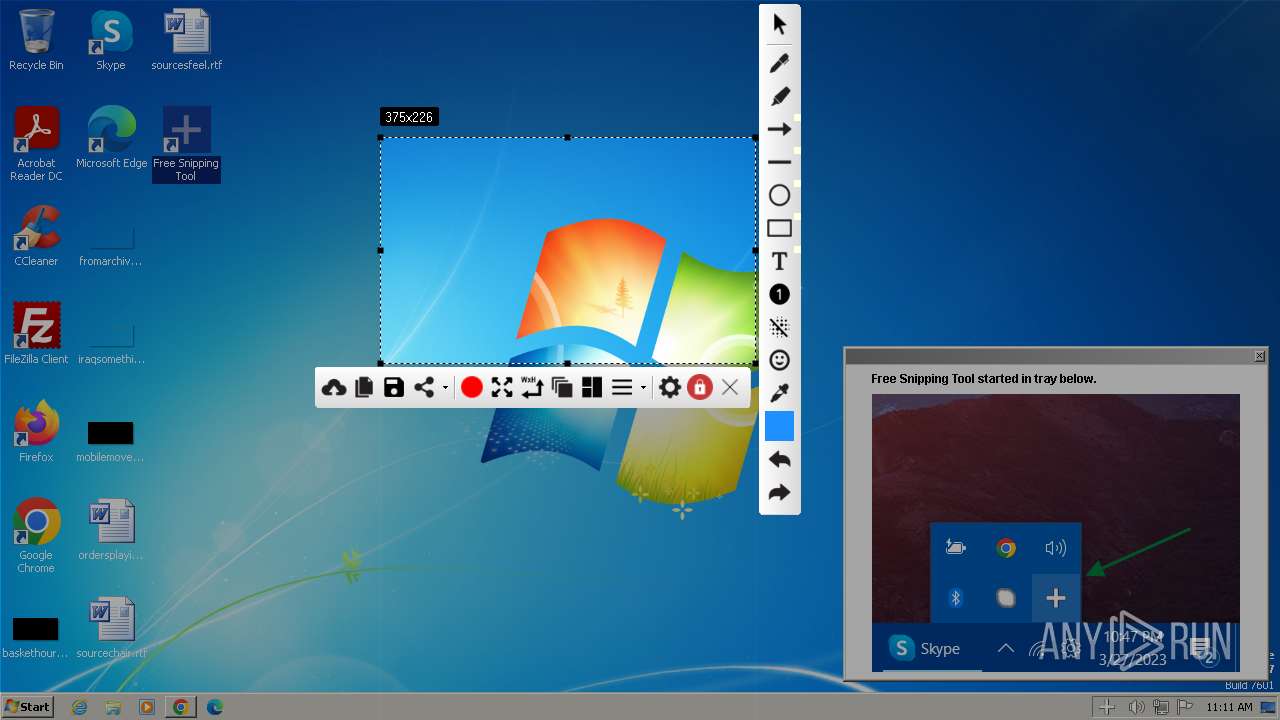The width and height of the screenshot is (1280, 720).
Task: Open Internet Explorer from taskbar
Action: [80, 707]
